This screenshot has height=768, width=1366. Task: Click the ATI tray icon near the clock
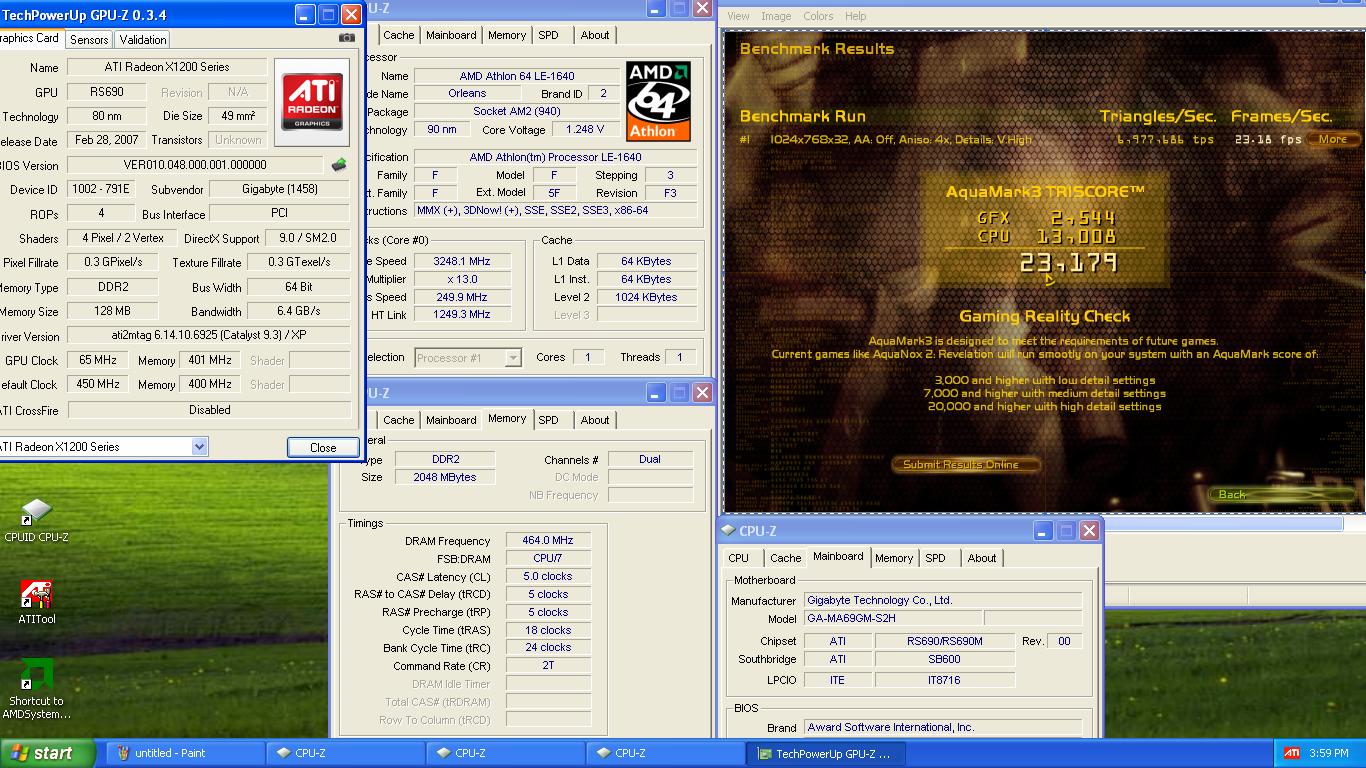click(1292, 753)
